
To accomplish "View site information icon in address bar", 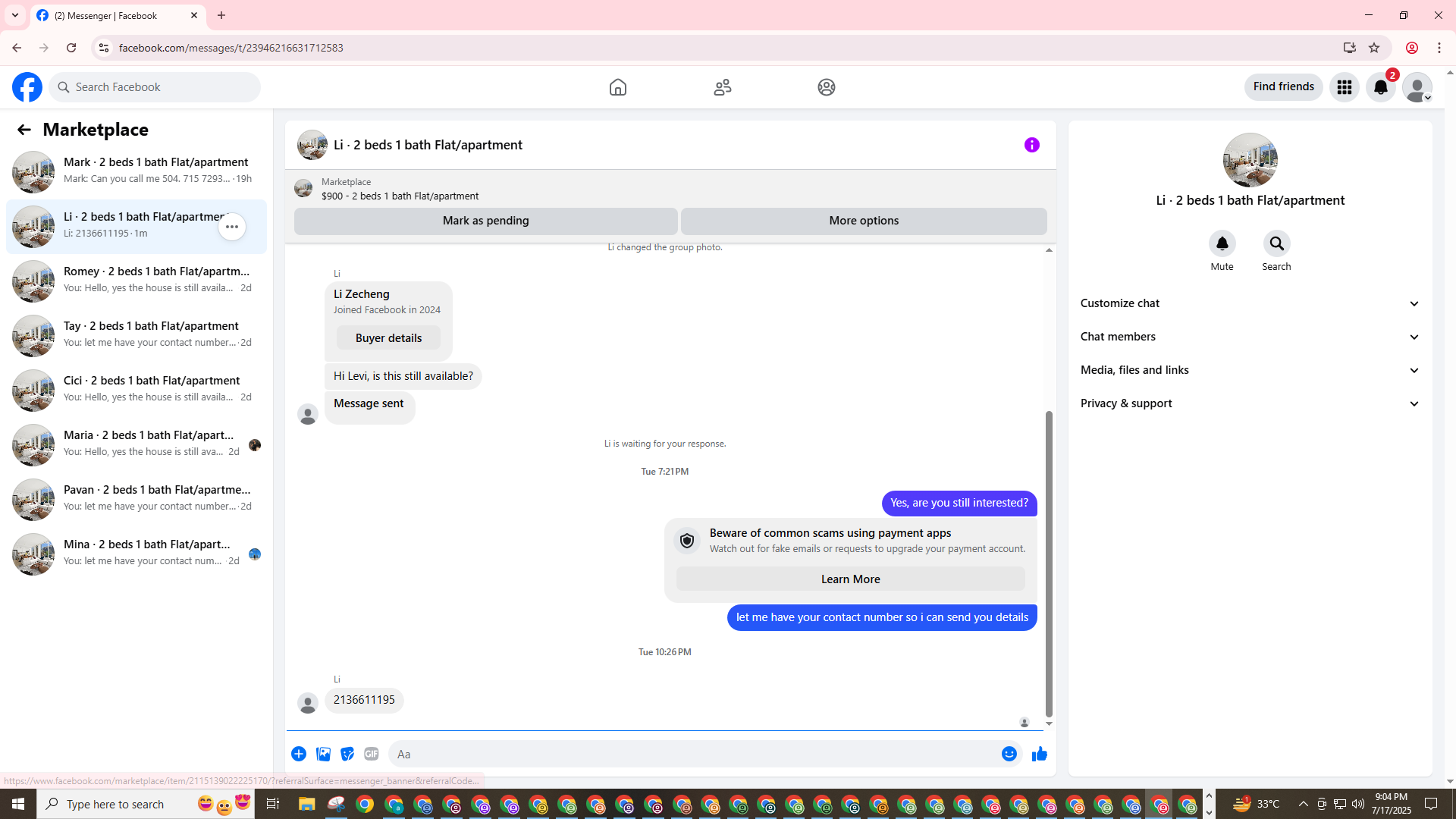I will [x=104, y=48].
